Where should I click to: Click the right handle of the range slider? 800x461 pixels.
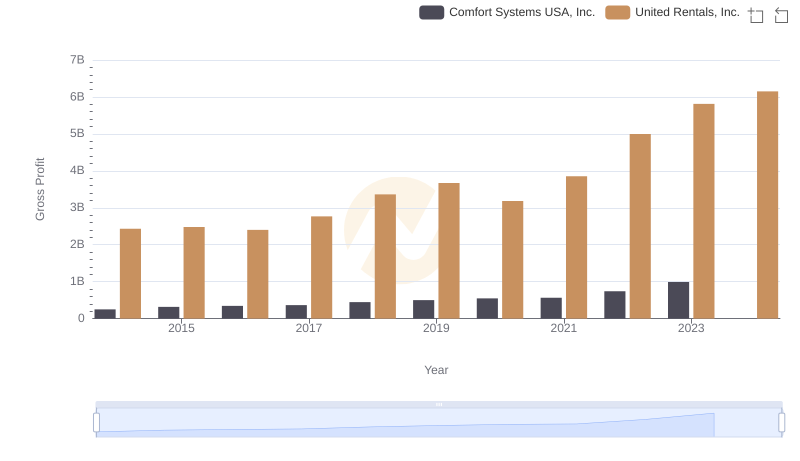pyautogui.click(x=781, y=423)
